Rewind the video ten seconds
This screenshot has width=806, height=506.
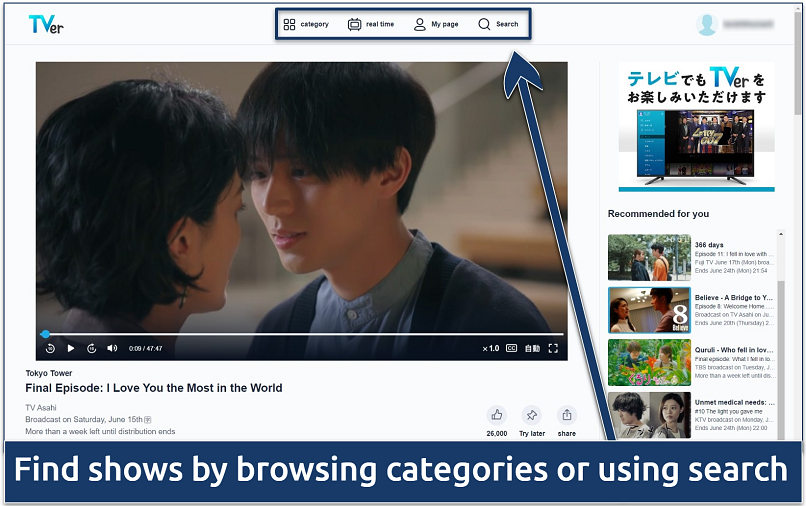click(50, 349)
